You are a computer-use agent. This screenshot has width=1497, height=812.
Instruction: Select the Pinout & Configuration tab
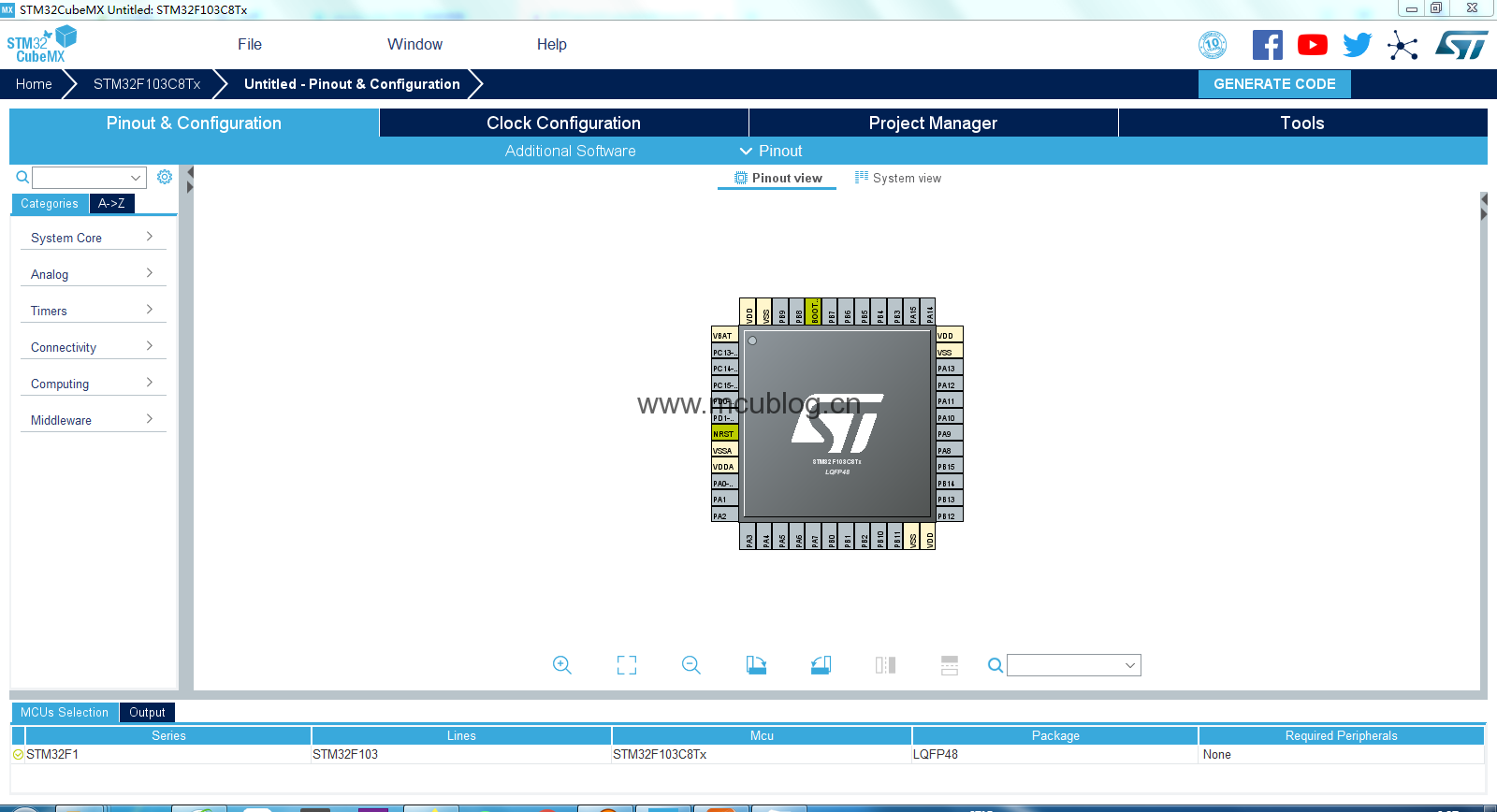(x=194, y=123)
